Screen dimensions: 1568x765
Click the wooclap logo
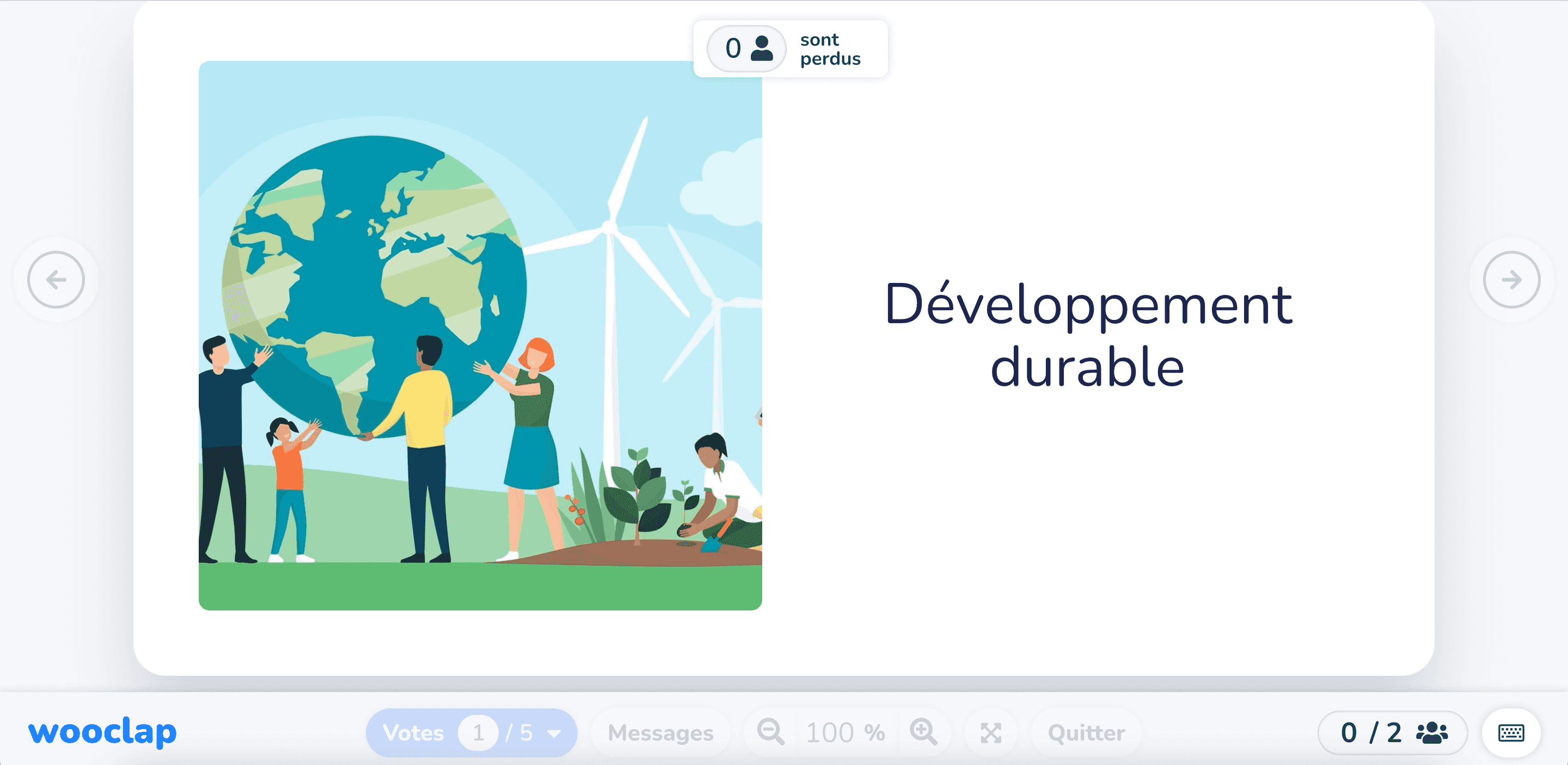pyautogui.click(x=102, y=732)
